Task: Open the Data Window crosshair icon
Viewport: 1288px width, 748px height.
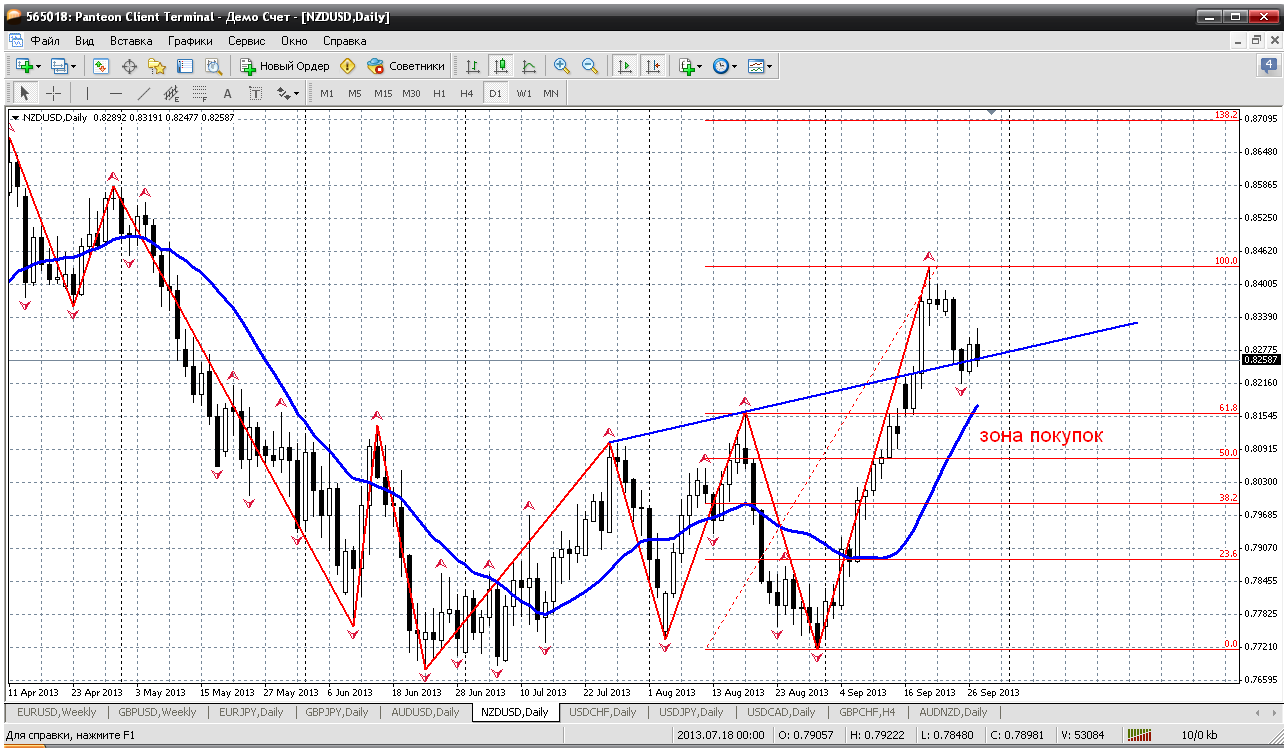Action: [x=129, y=66]
